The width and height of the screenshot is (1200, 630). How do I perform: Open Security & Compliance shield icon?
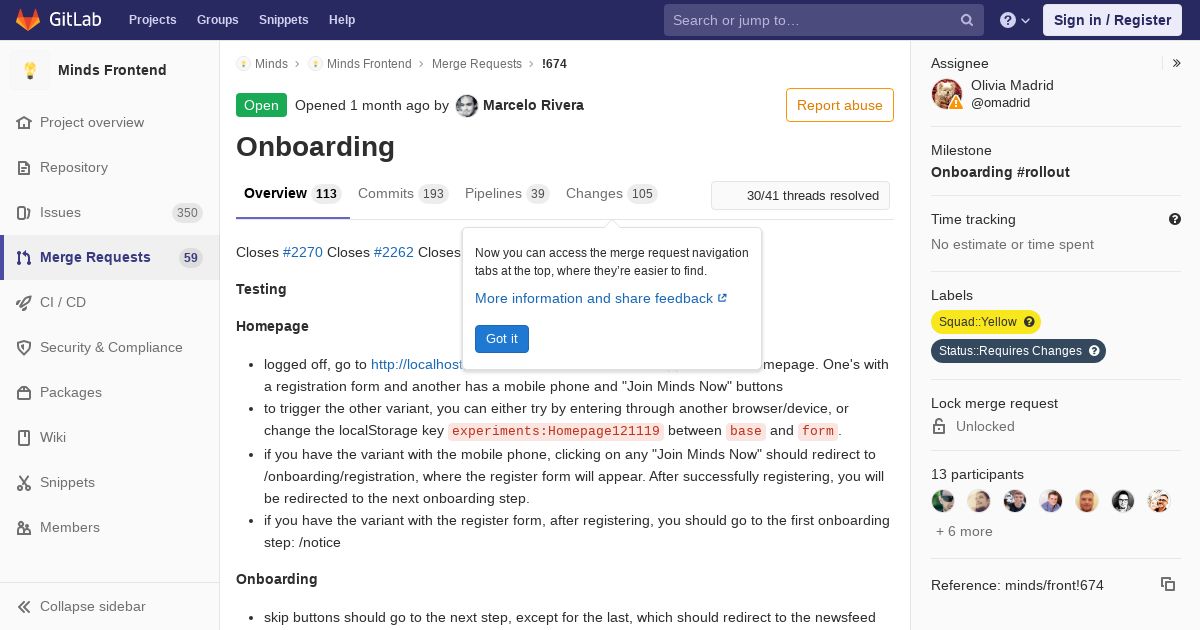click(24, 348)
